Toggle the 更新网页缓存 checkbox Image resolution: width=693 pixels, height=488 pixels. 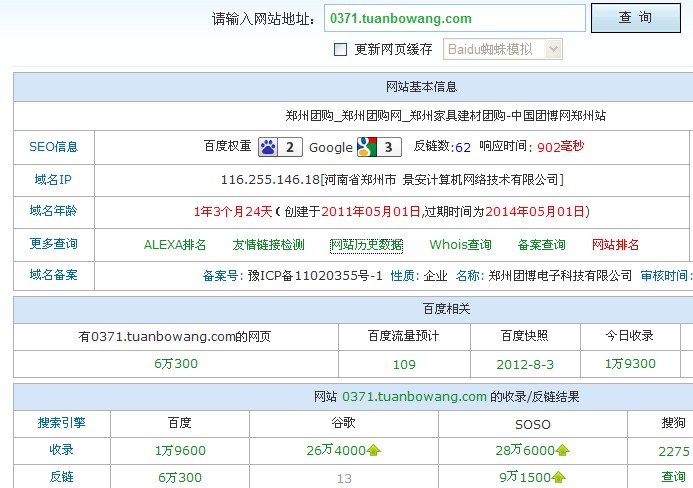point(340,49)
